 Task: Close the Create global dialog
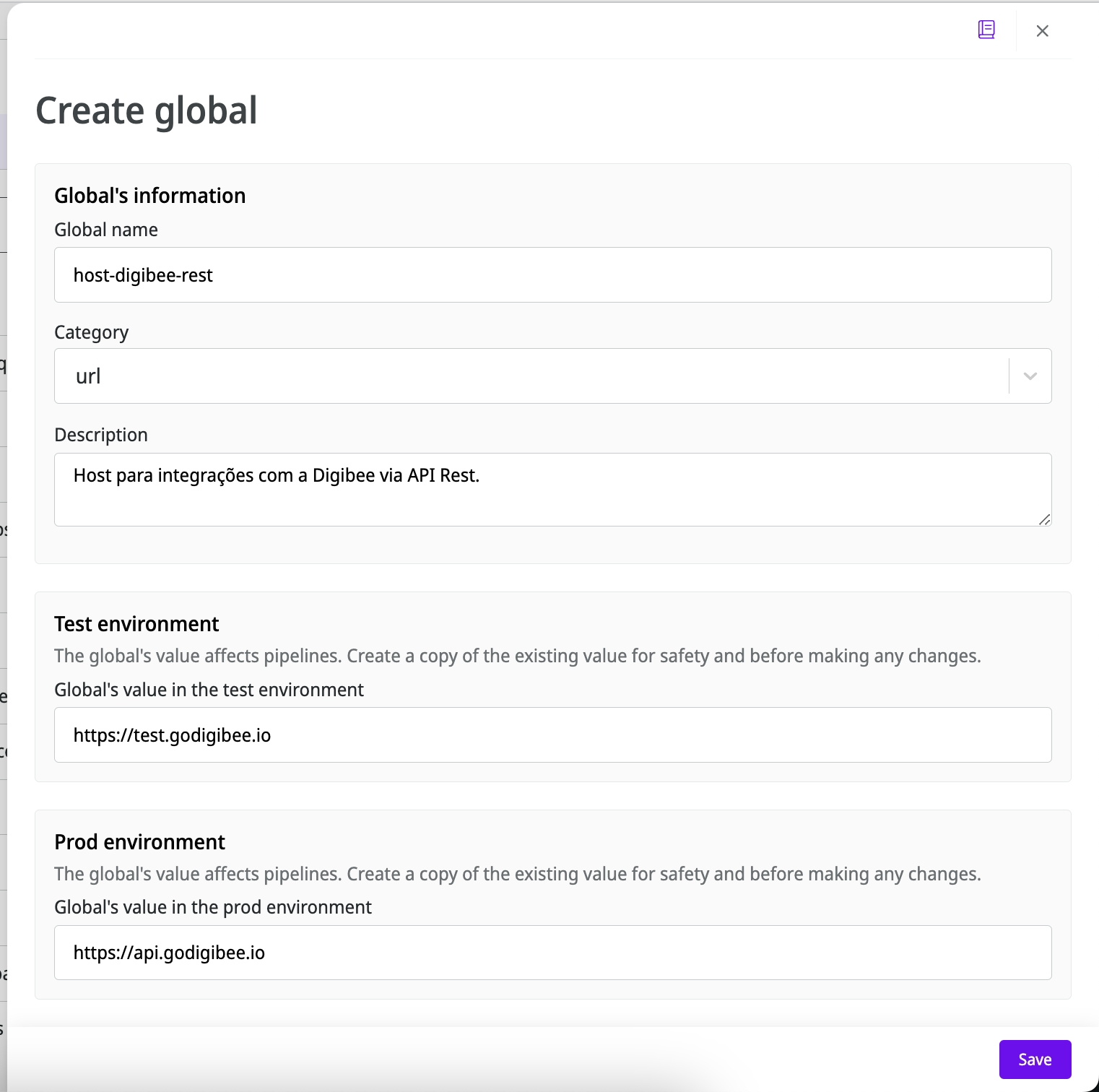[x=1042, y=30]
